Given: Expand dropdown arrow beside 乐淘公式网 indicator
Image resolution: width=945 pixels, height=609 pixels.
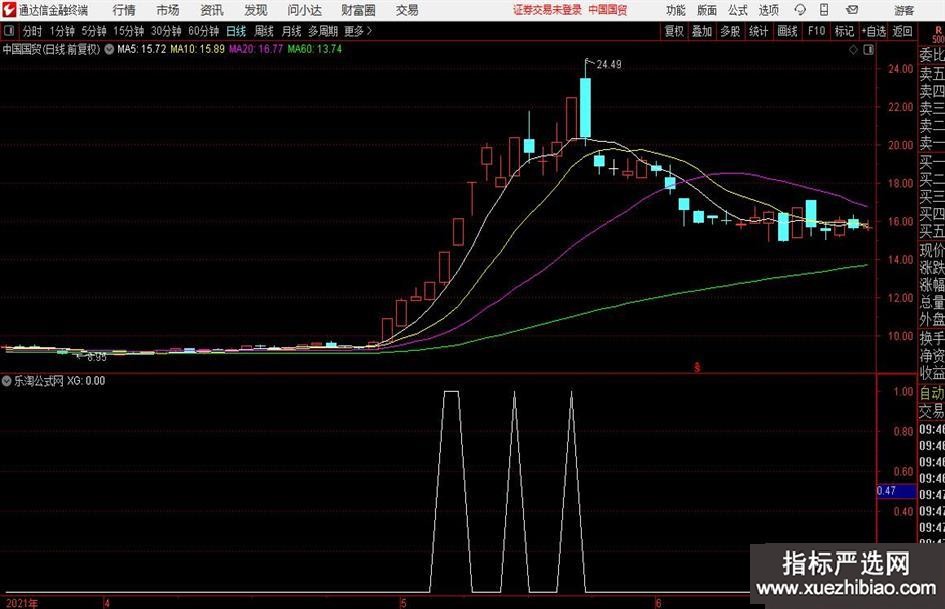Looking at the screenshot, I should point(8,381).
